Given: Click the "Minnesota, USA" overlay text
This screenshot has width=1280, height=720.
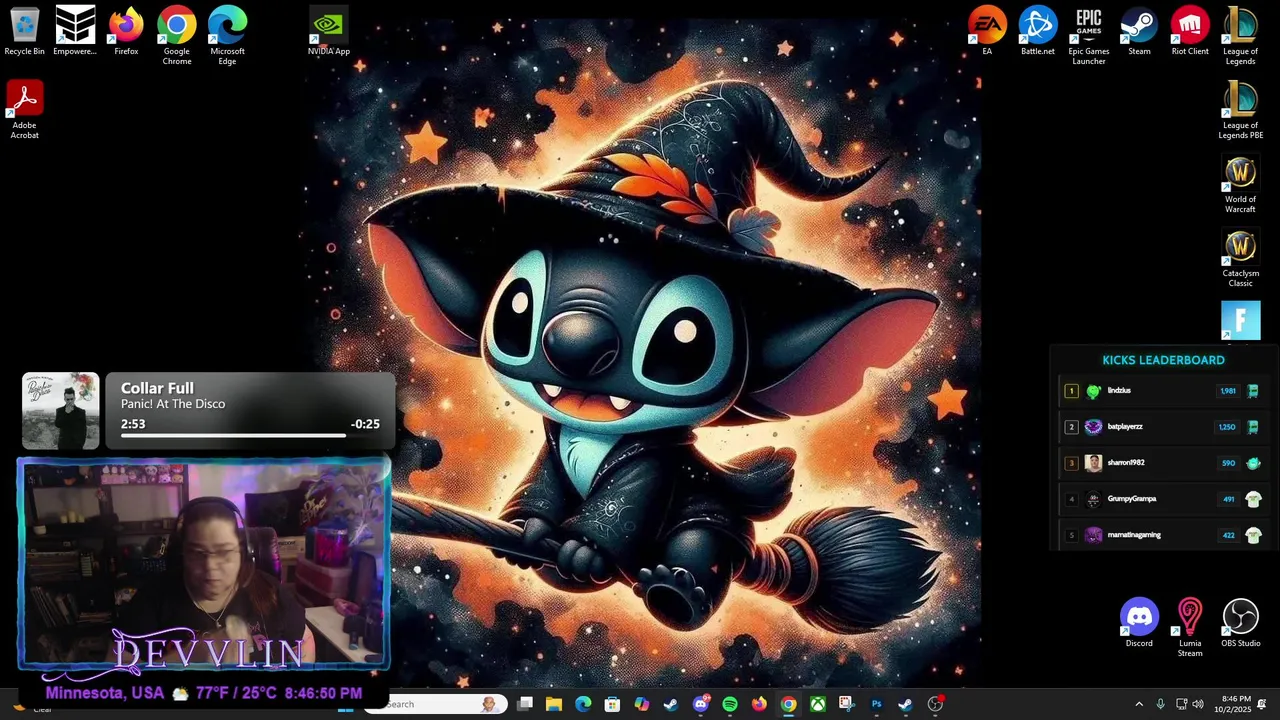Looking at the screenshot, I should tap(105, 693).
